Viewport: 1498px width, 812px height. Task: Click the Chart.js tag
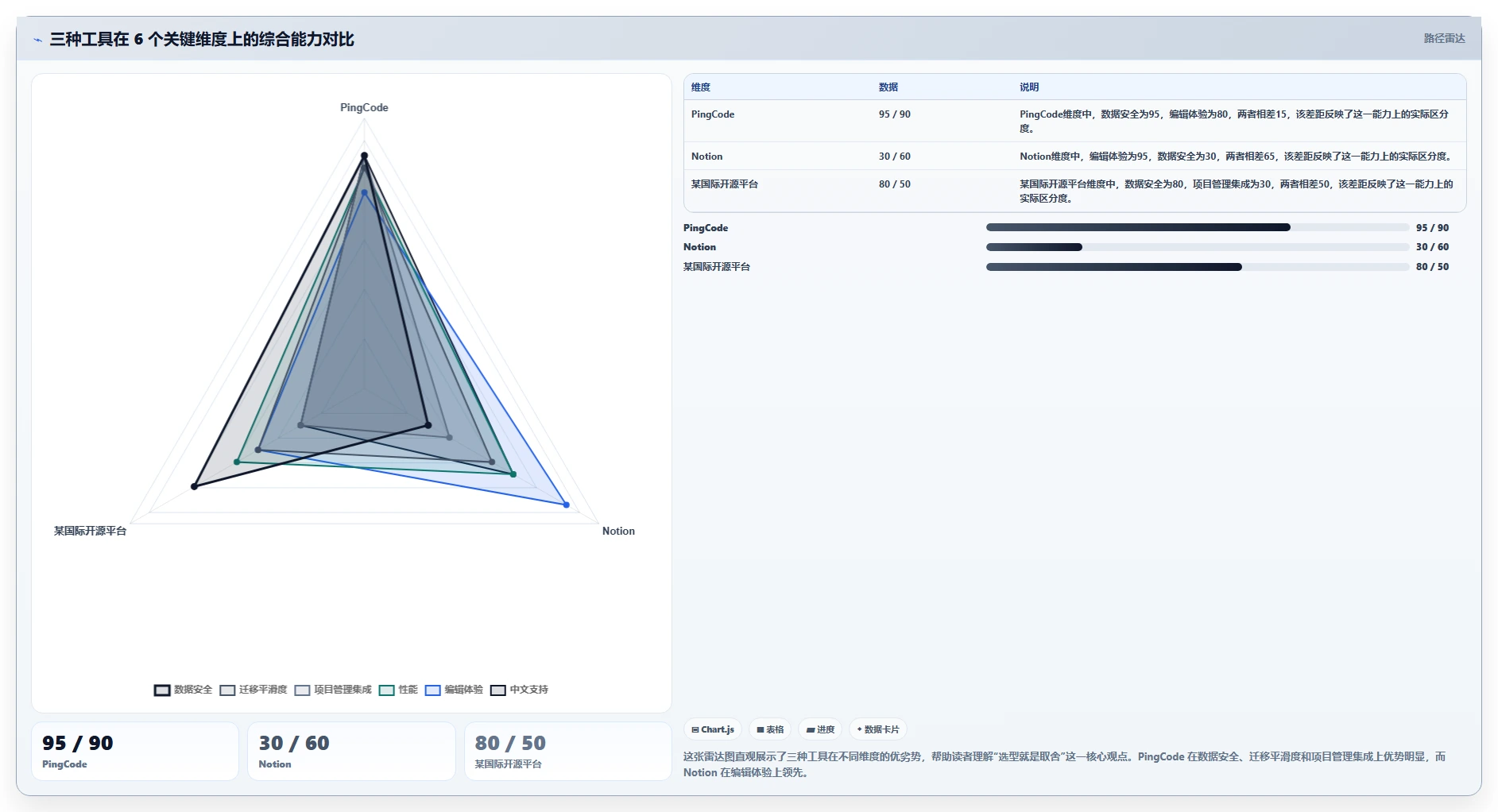[x=713, y=729]
